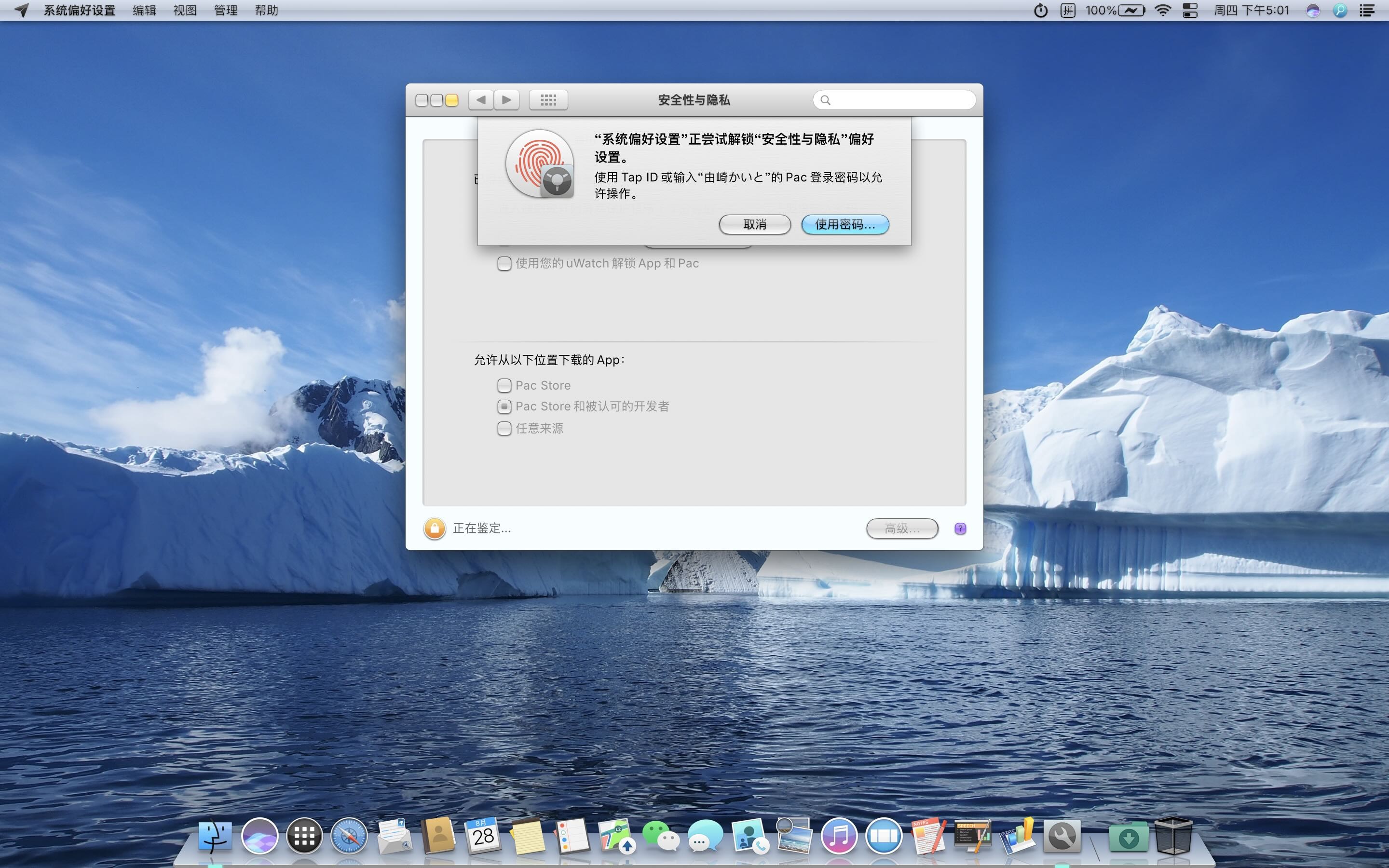
Task: Open Siri from the dock
Action: [259, 836]
